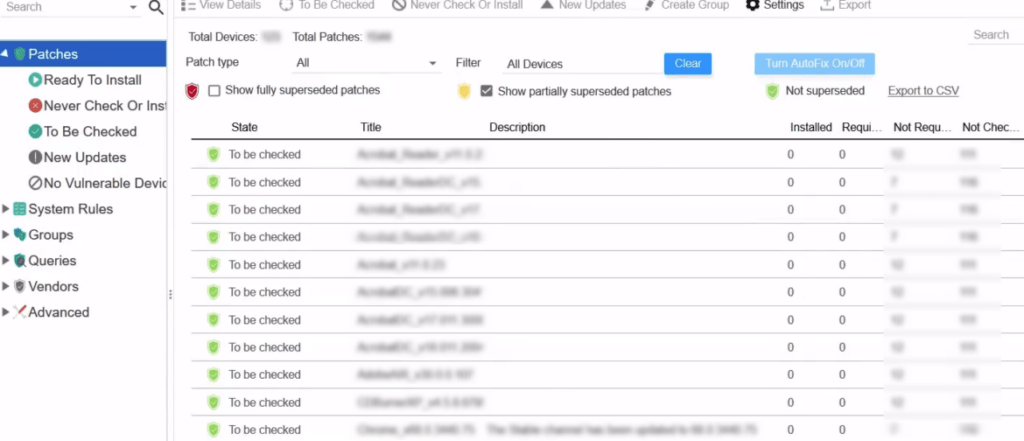Image resolution: width=1024 pixels, height=441 pixels.
Task: Click the All Devices filter field
Action: tap(583, 64)
